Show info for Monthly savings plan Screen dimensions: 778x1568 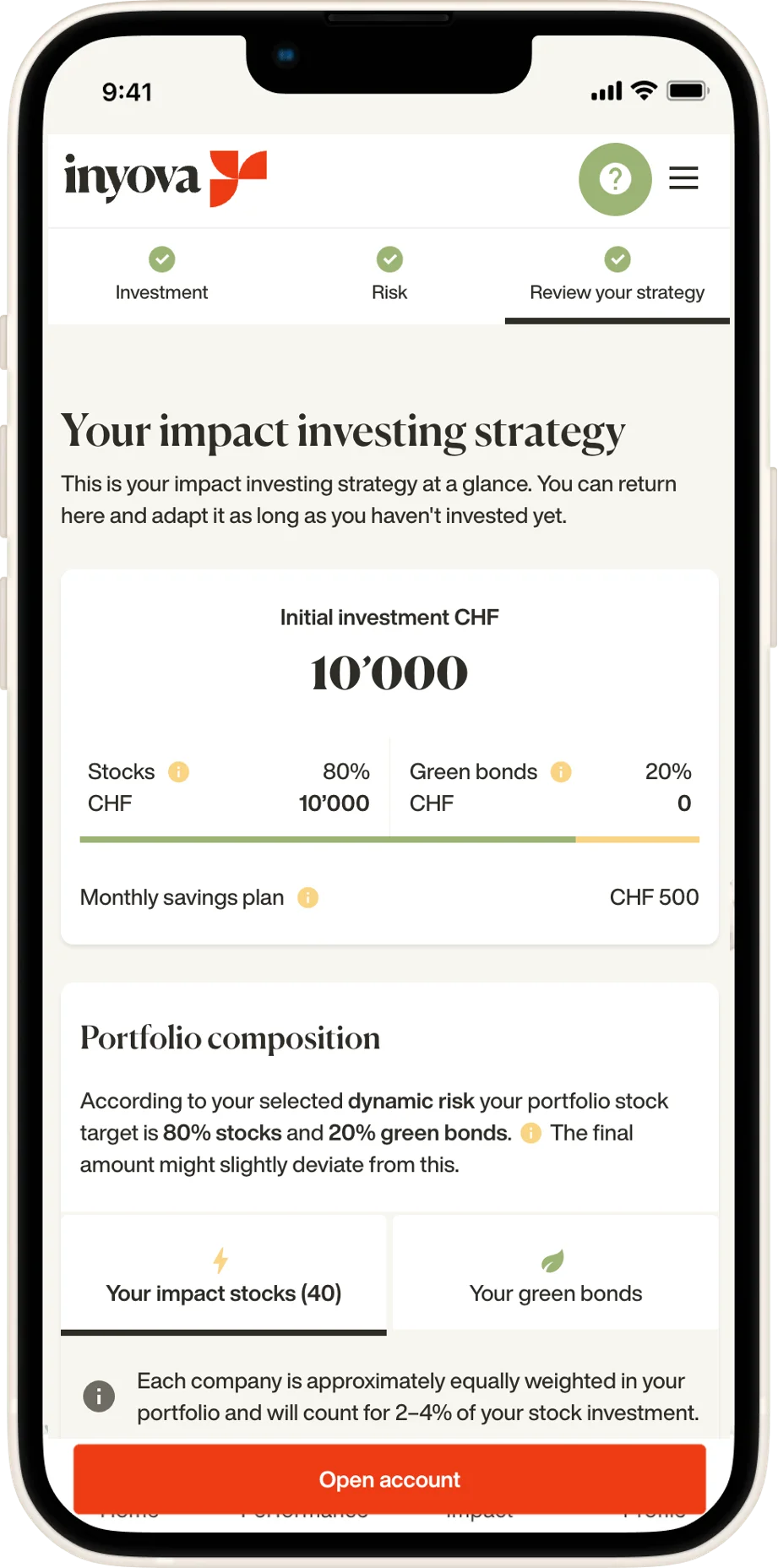coord(307,897)
